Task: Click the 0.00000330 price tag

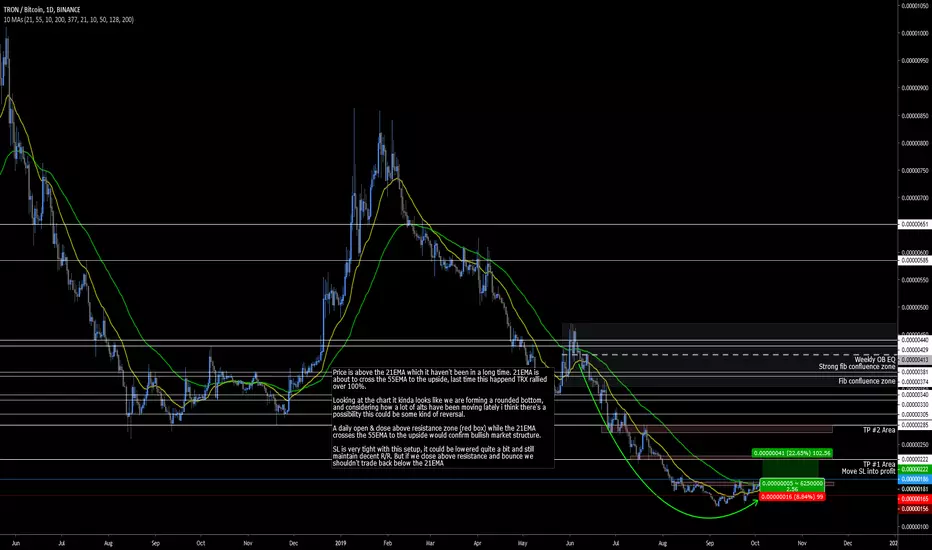Action: [915, 404]
